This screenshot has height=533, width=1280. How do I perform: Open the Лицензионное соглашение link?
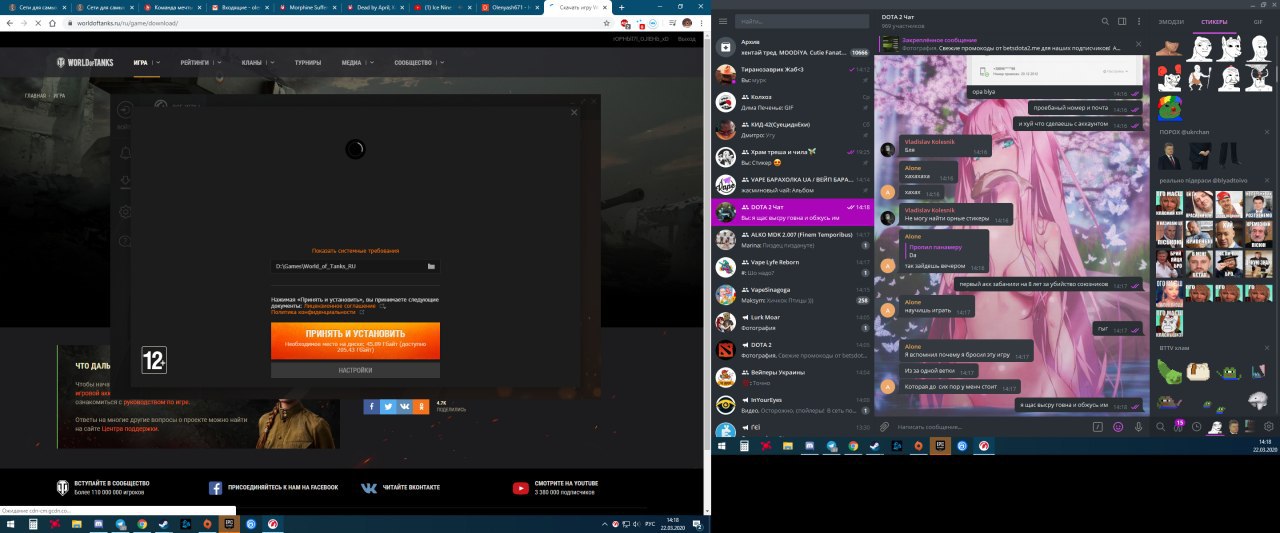pyautogui.click(x=340, y=305)
